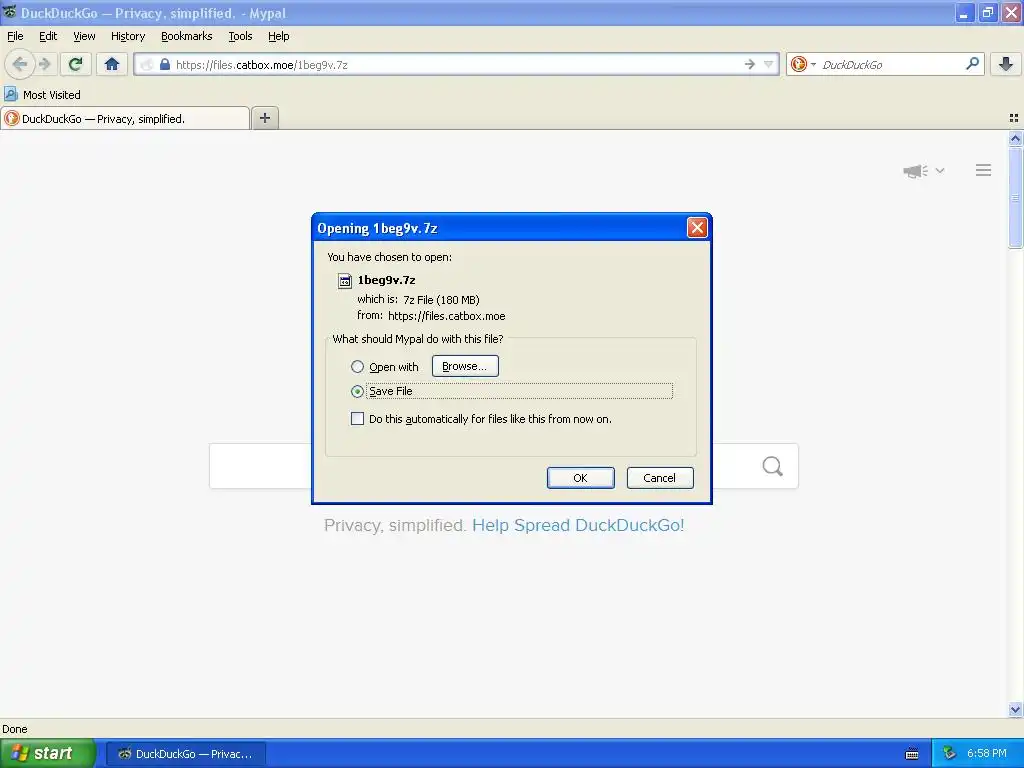Viewport: 1024px width, 768px height.
Task: Open the Windows Start menu
Action: [x=47, y=753]
